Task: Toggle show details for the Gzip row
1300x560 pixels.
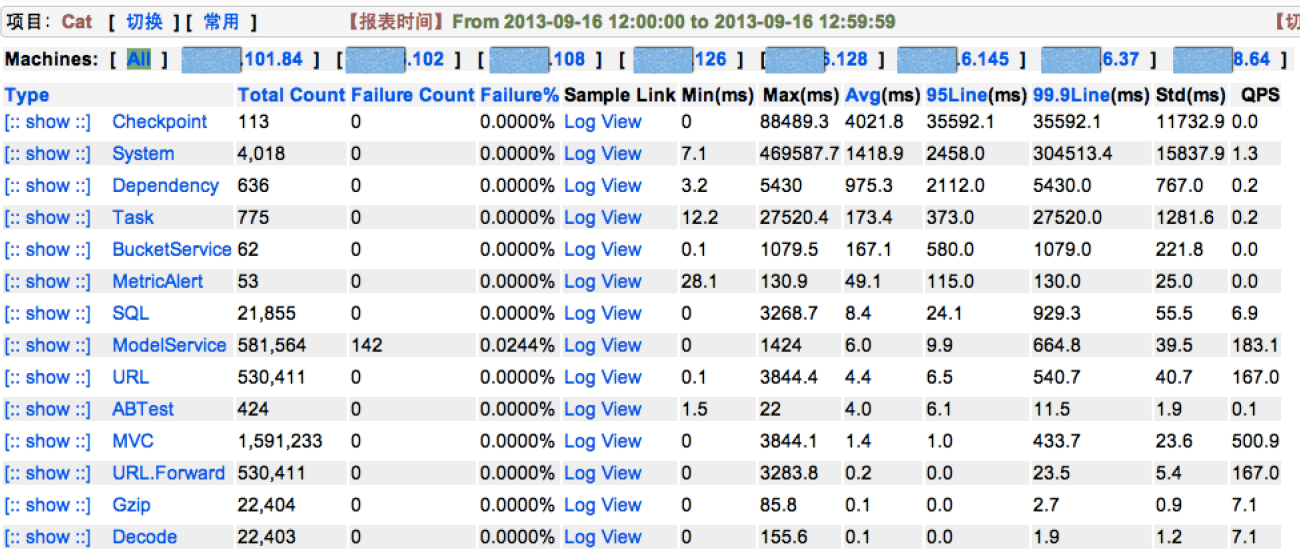Action: coord(48,506)
